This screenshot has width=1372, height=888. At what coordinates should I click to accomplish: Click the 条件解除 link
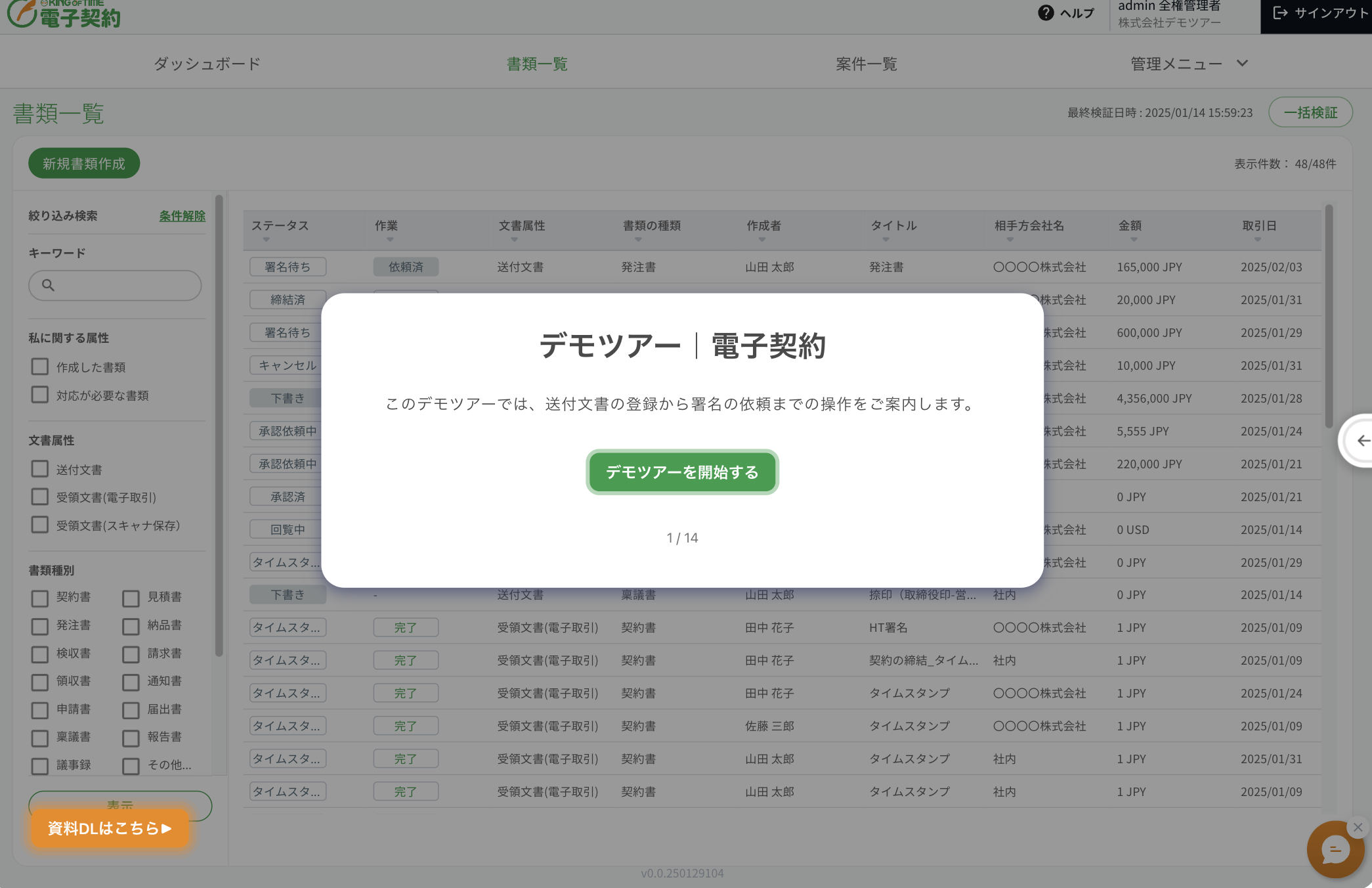click(182, 215)
